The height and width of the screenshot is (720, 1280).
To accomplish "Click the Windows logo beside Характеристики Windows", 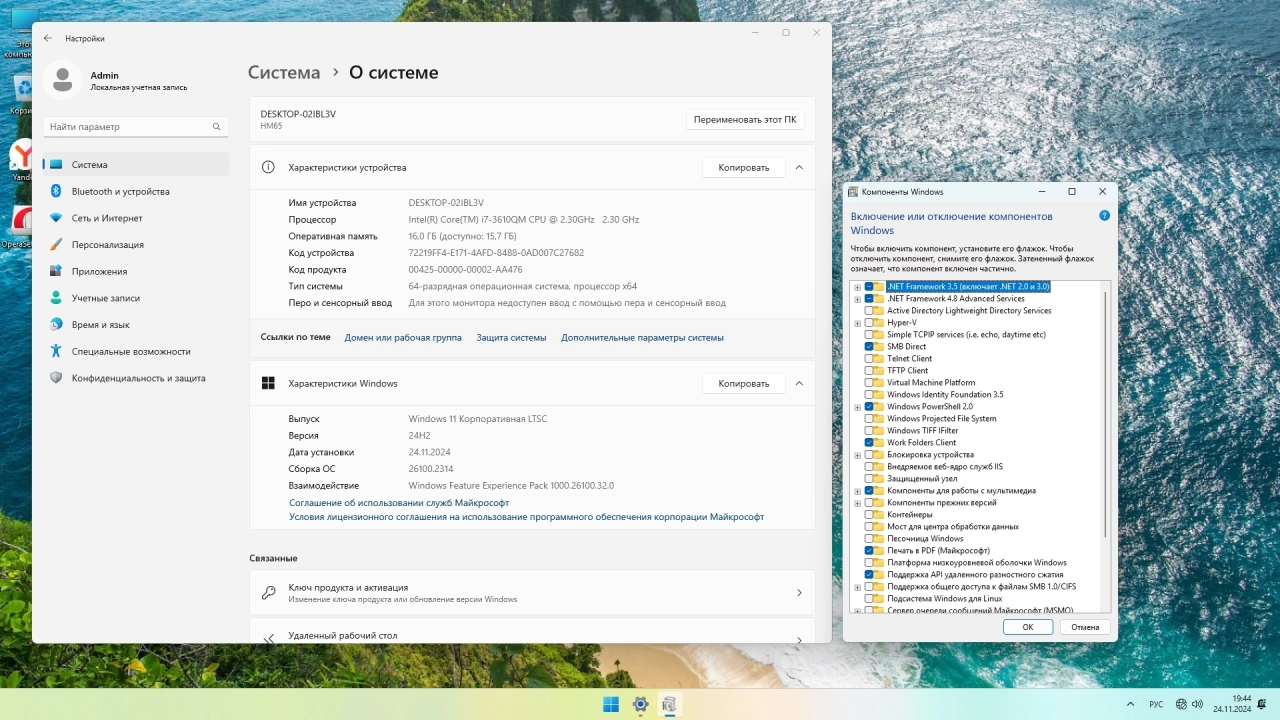I will click(x=268, y=383).
